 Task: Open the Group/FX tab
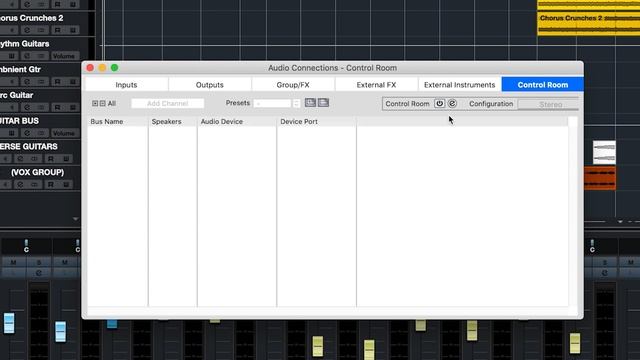[293, 84]
